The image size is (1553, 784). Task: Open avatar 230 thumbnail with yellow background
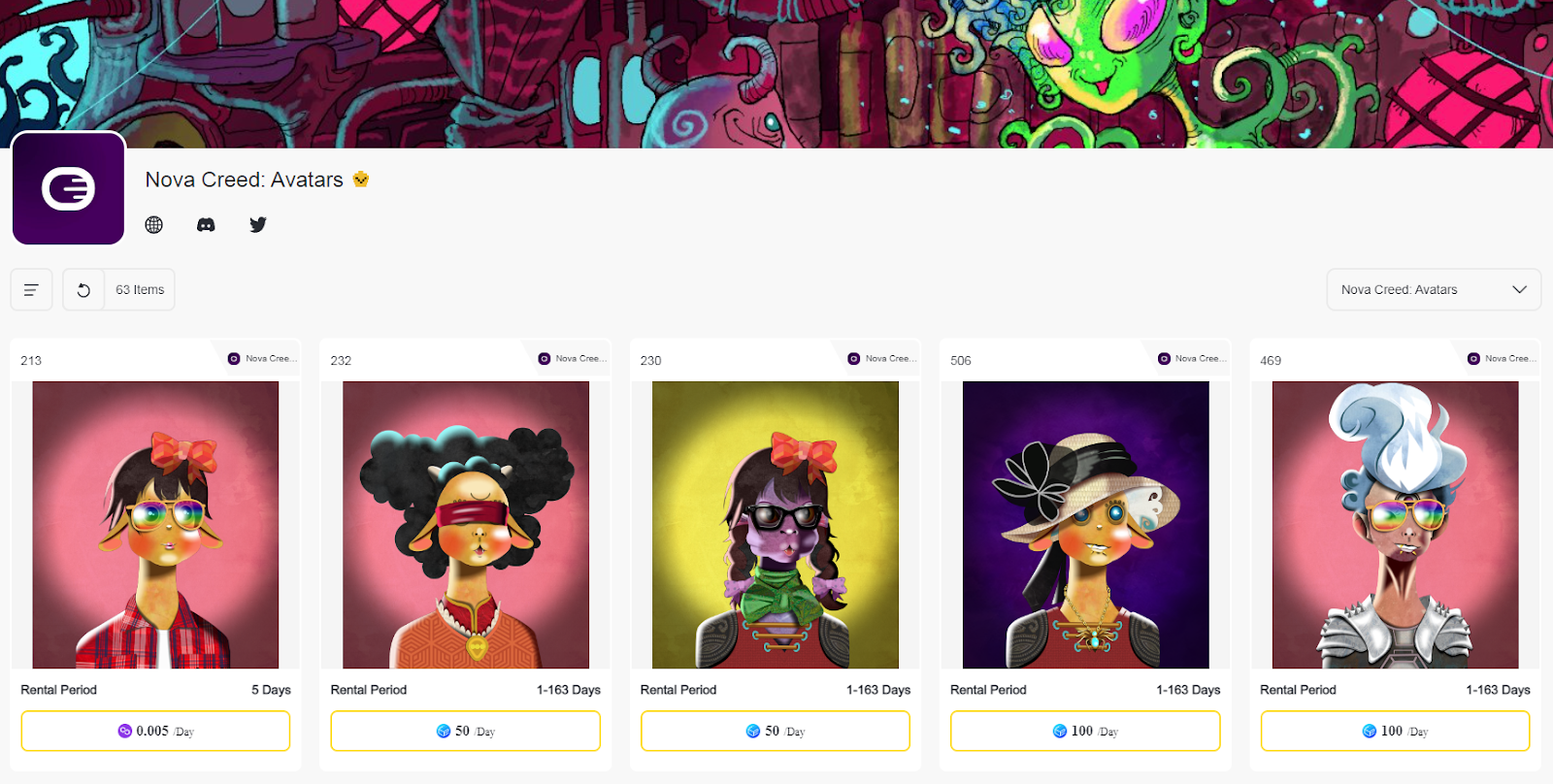click(x=776, y=525)
